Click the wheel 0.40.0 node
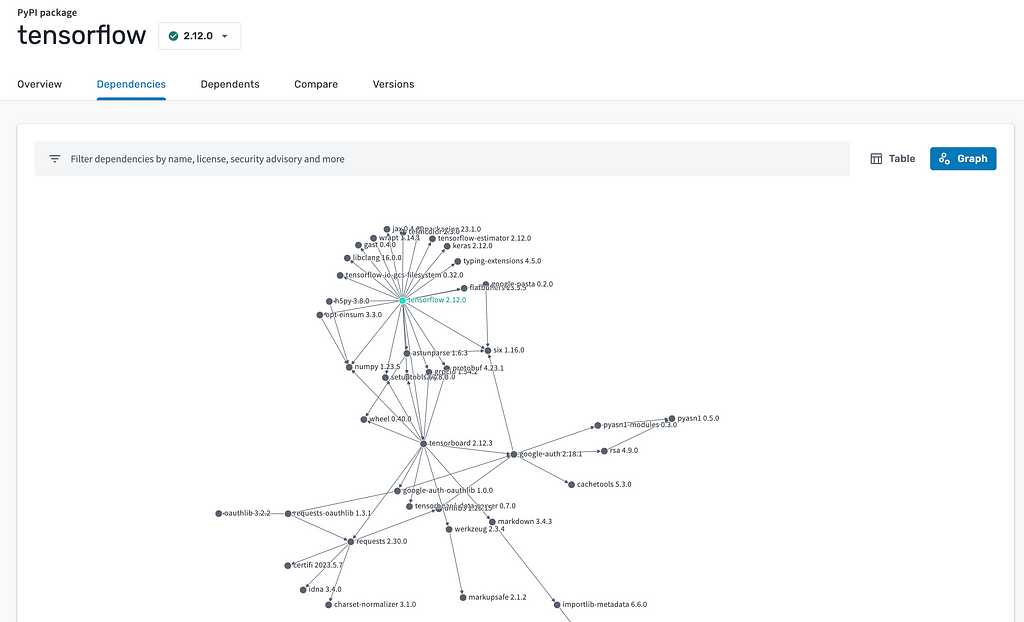The width and height of the screenshot is (1024, 622). pyautogui.click(x=364, y=419)
